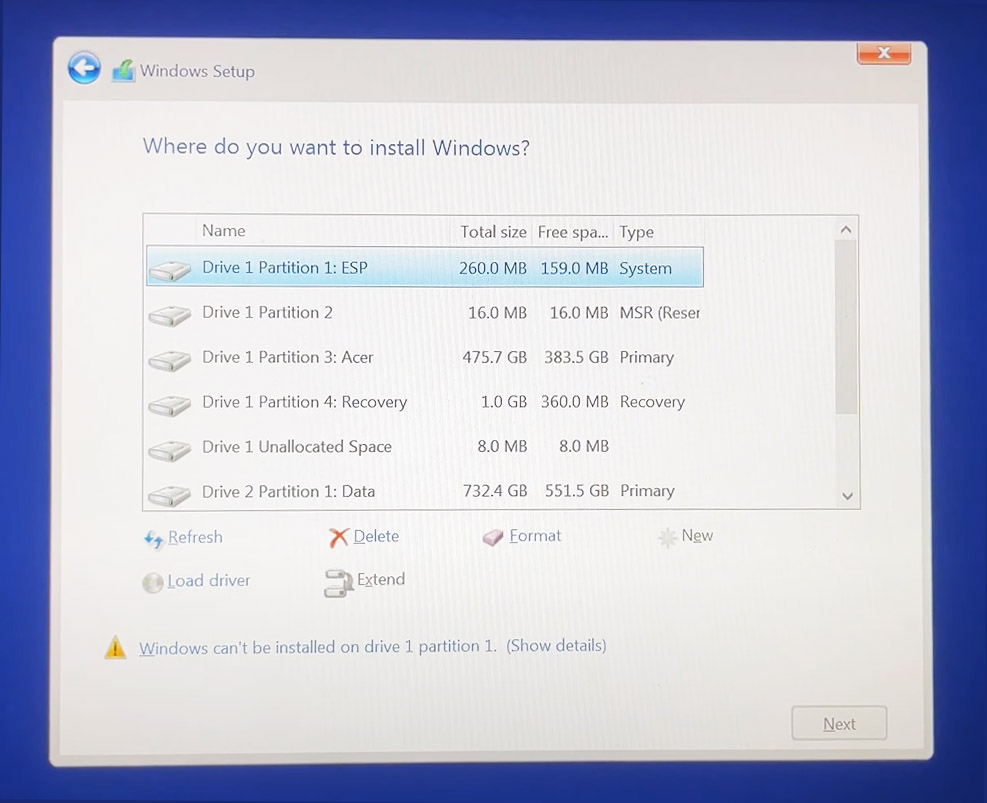
Task: Select Drive 1 Partition 1: ESP row
Action: coord(425,267)
